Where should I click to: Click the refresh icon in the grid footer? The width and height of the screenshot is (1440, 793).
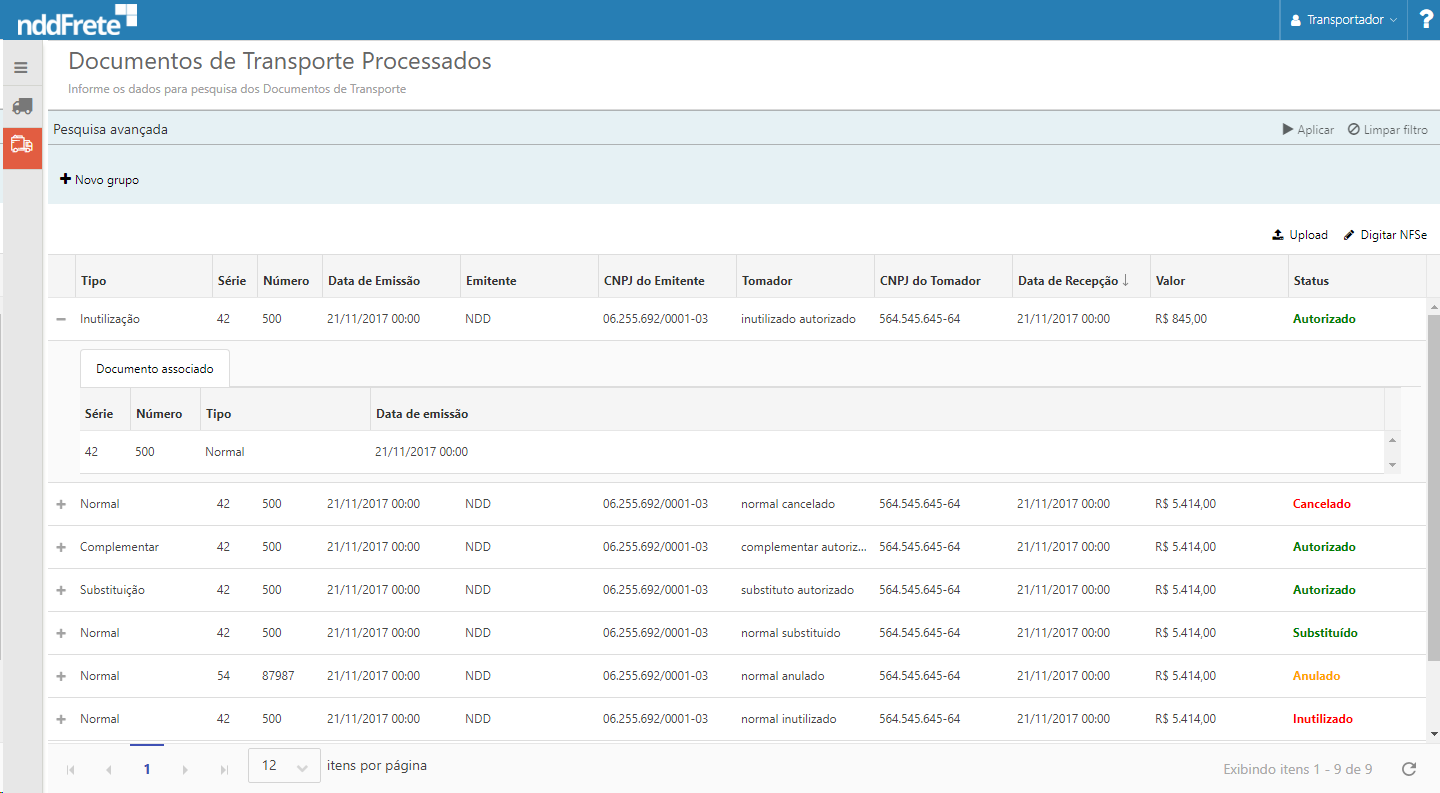tap(1409, 769)
